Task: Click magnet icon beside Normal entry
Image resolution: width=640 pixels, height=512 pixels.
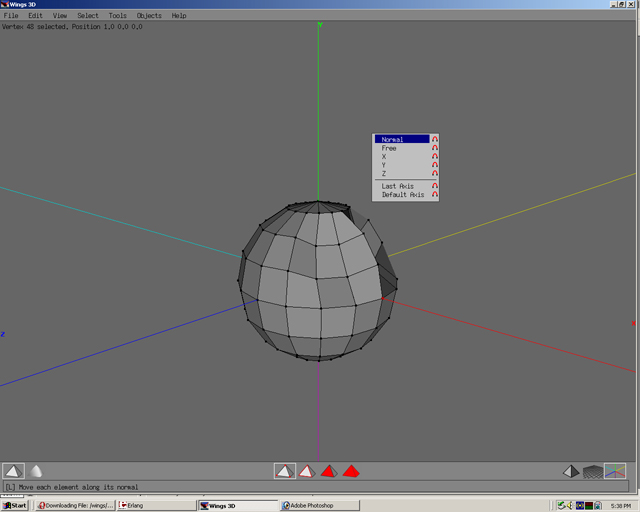Action: point(435,139)
